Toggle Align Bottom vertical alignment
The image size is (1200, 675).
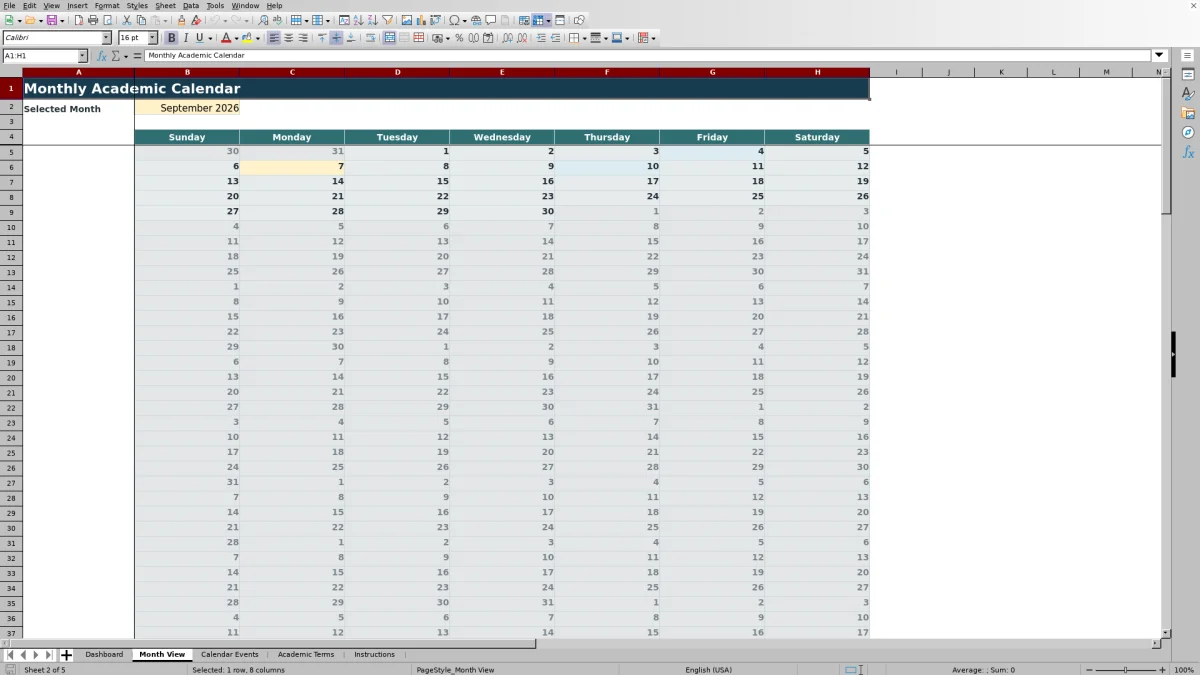pyautogui.click(x=351, y=38)
